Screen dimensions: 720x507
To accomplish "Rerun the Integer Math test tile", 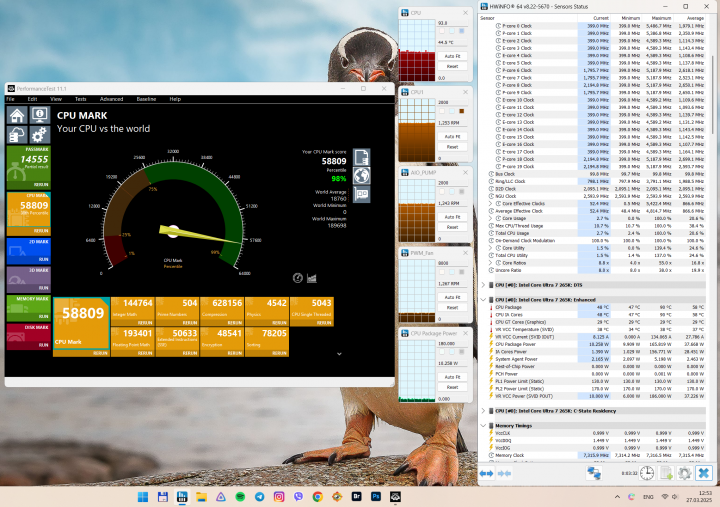I will (x=145, y=323).
